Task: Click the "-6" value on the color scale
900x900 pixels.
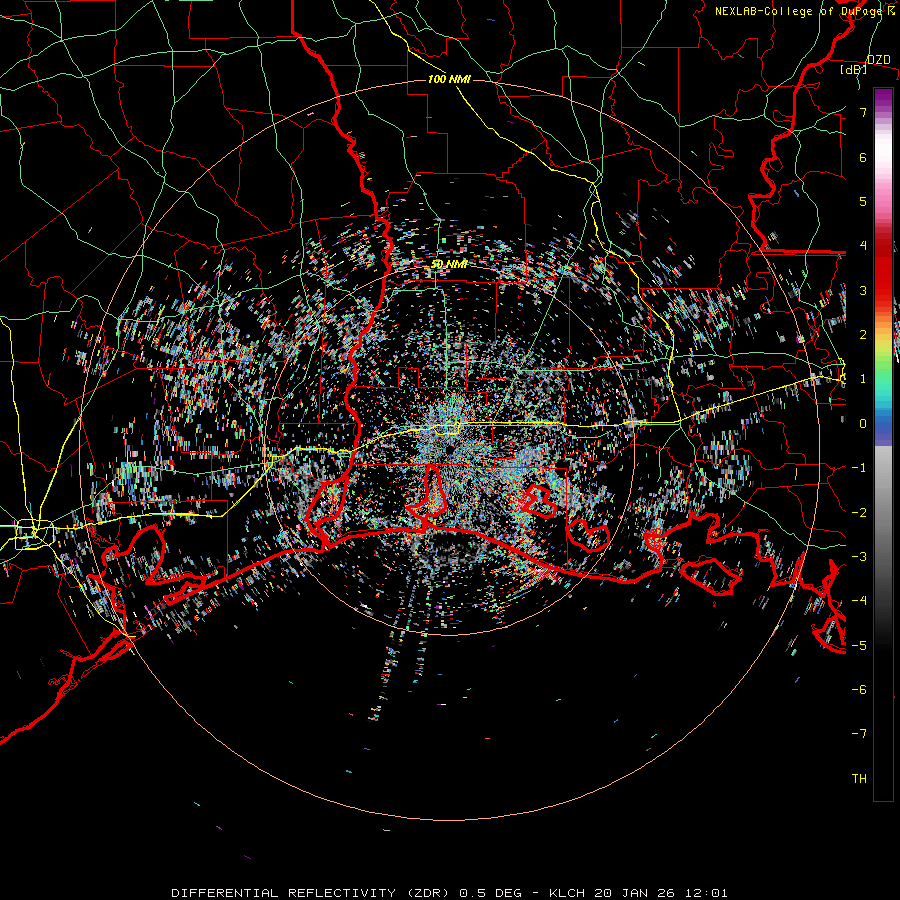Action: (x=859, y=690)
